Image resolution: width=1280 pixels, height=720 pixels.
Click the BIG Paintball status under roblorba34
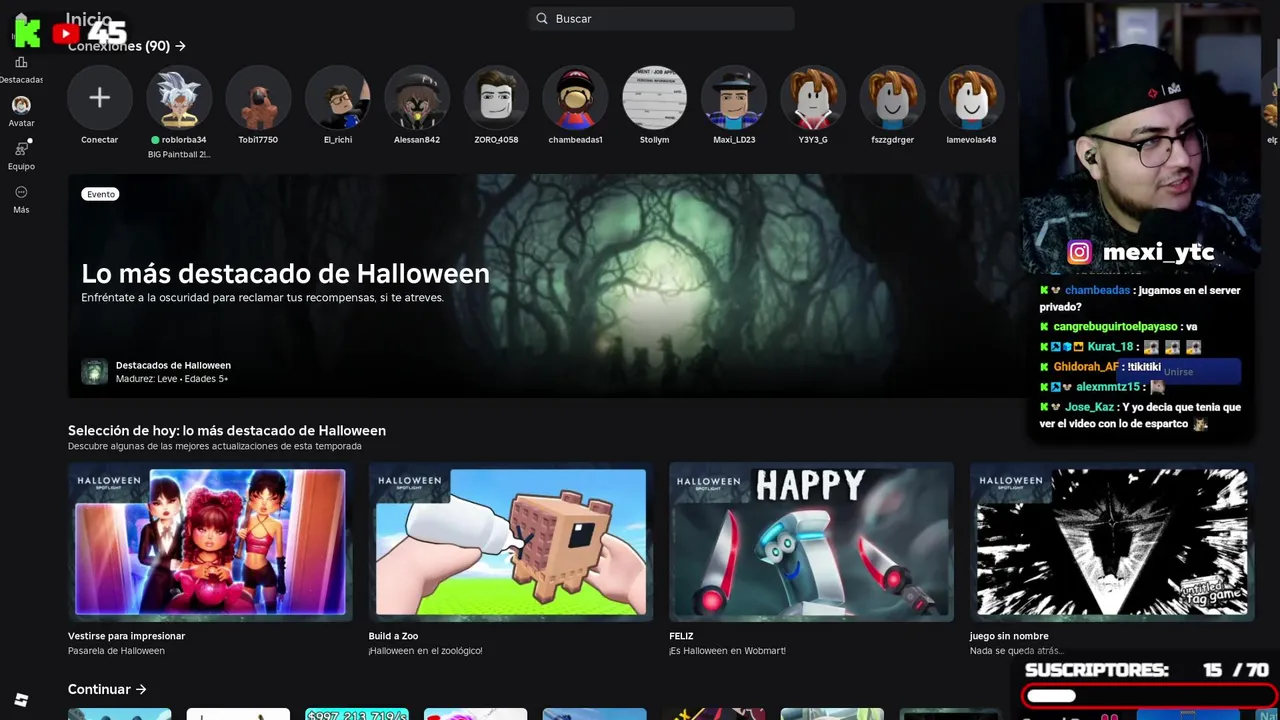(179, 154)
